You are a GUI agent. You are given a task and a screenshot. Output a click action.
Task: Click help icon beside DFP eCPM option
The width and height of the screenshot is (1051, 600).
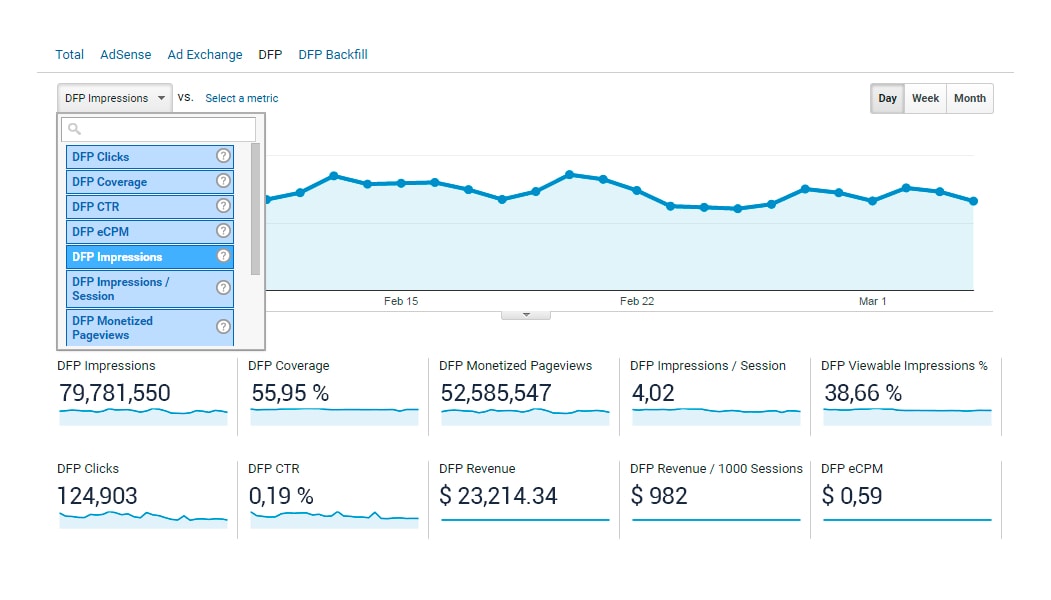tap(223, 231)
